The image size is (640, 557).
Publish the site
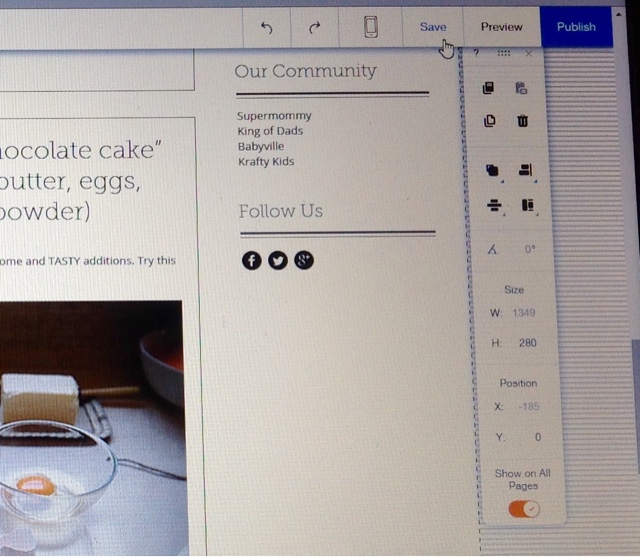[576, 27]
